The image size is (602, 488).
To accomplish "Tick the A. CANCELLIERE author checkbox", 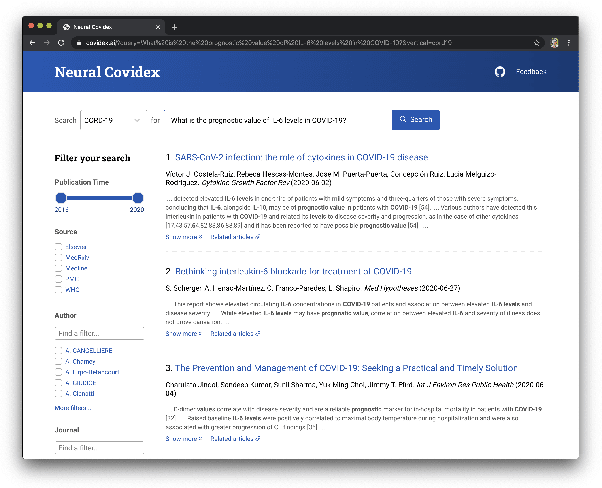I will [58, 350].
